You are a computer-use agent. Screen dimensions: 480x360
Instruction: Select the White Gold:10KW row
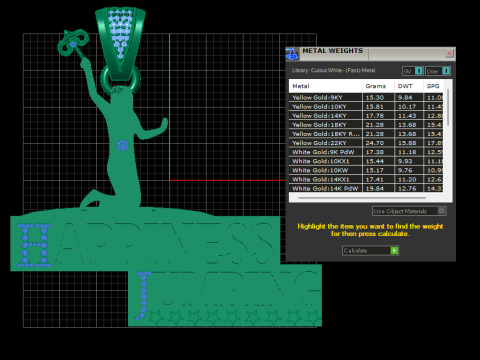pos(366,170)
